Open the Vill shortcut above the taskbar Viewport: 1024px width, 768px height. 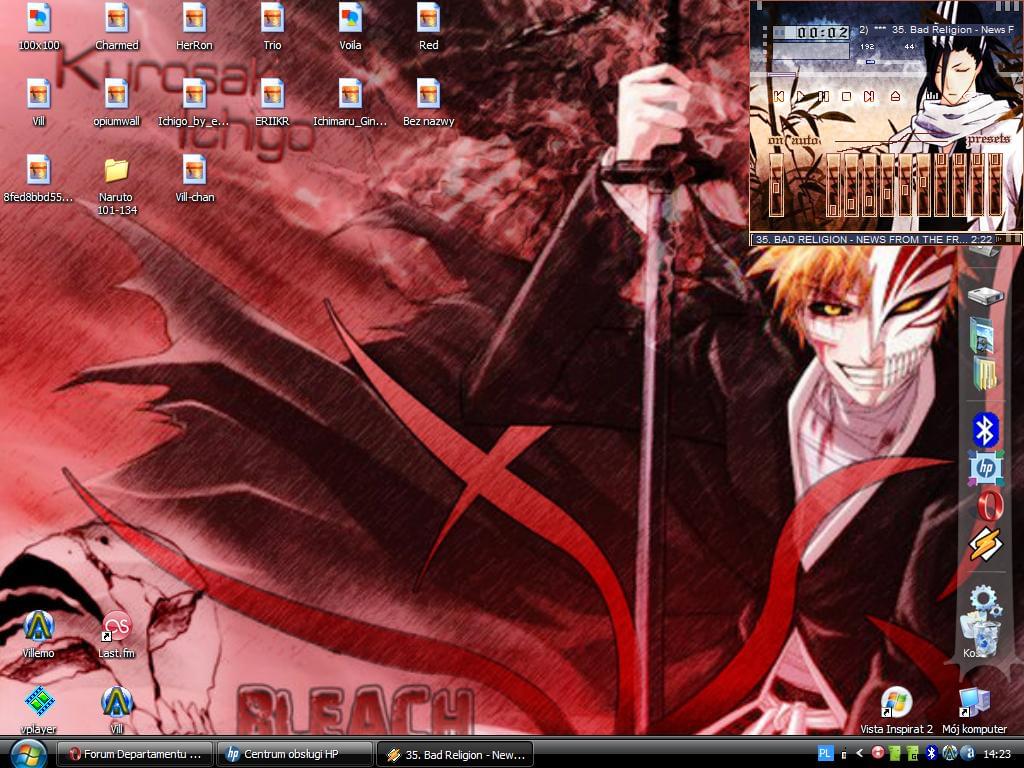(117, 710)
